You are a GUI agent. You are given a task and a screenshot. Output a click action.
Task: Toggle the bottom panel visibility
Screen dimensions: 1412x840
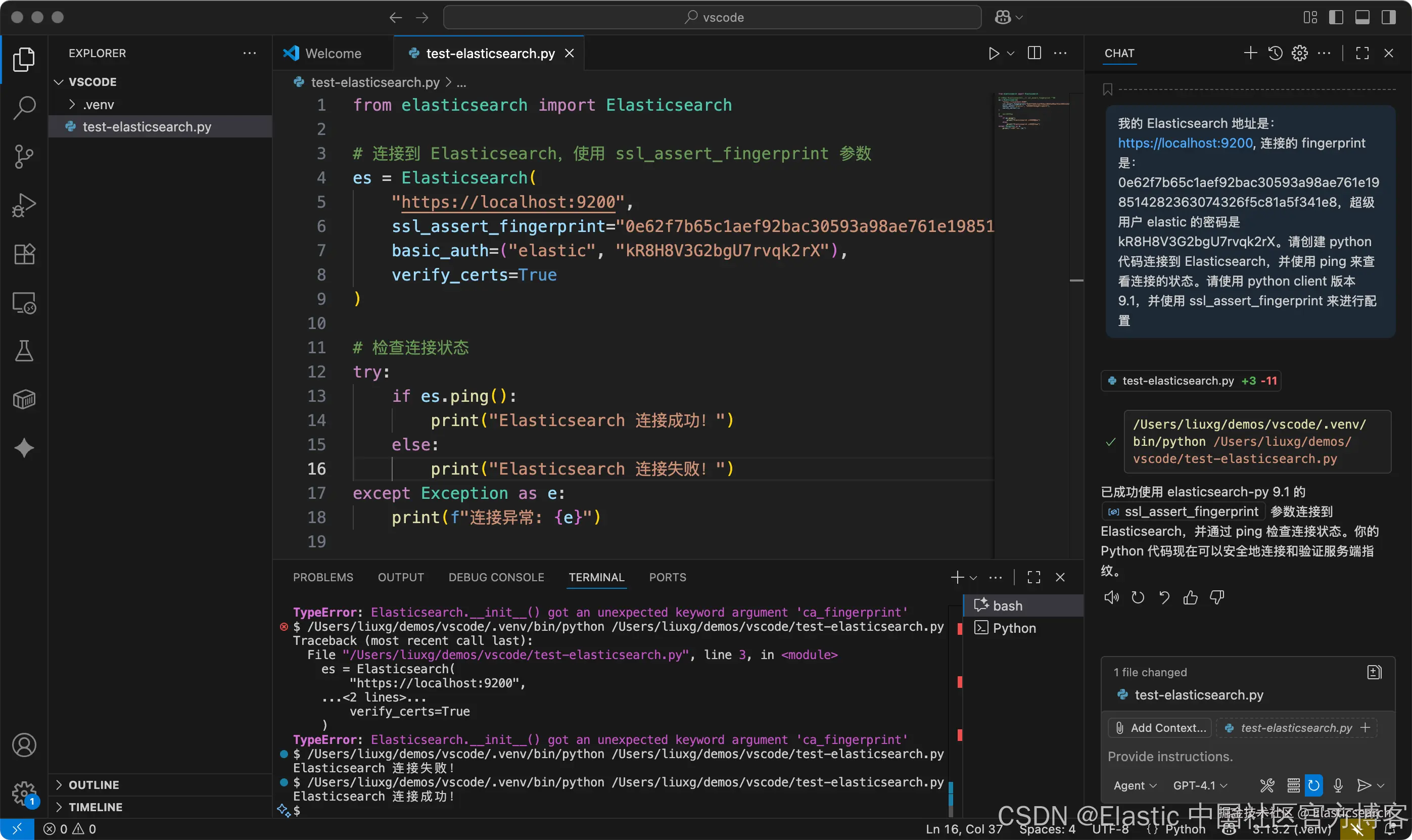pos(1362,17)
